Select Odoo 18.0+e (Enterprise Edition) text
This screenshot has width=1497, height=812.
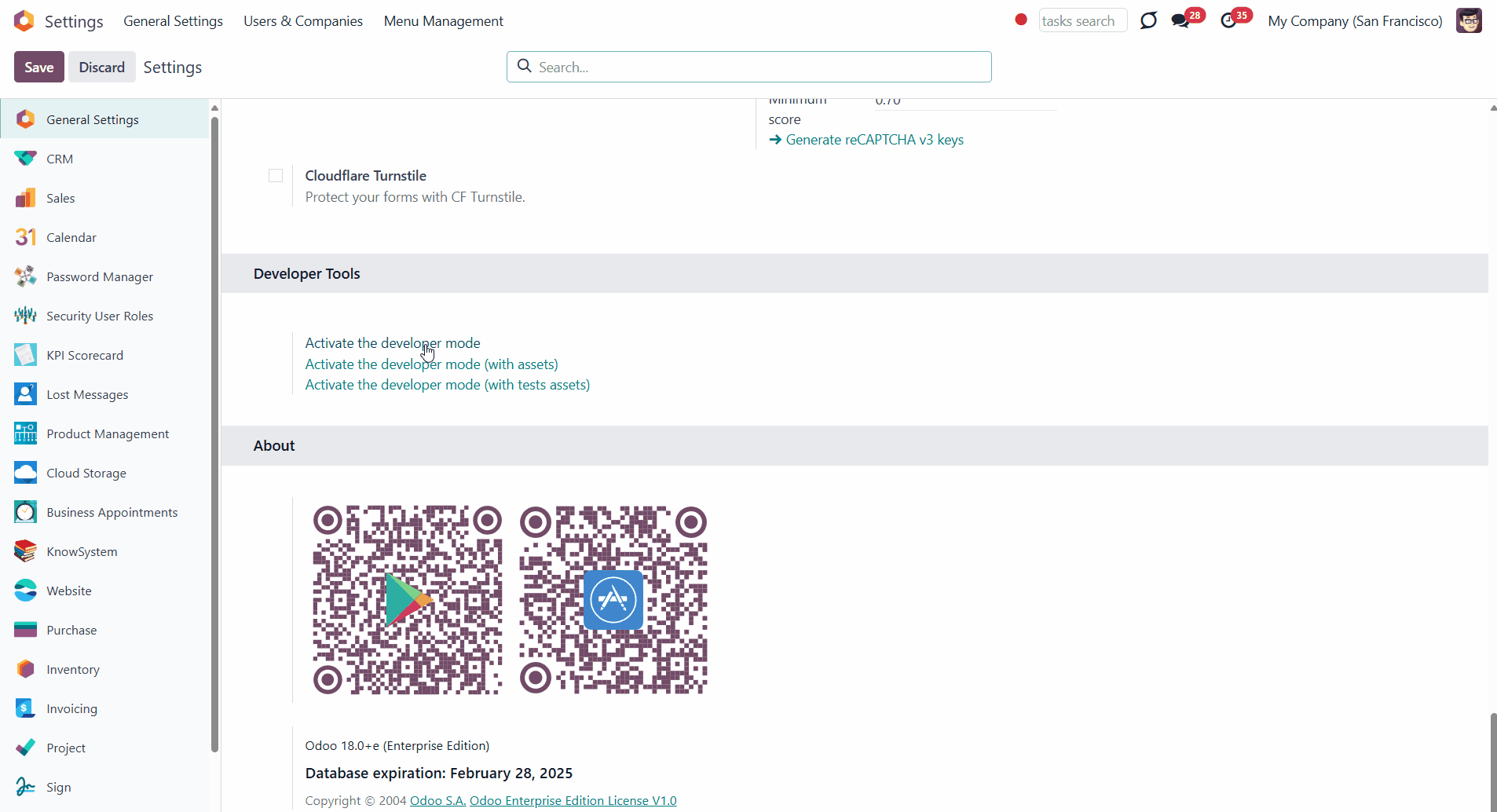coord(397,746)
